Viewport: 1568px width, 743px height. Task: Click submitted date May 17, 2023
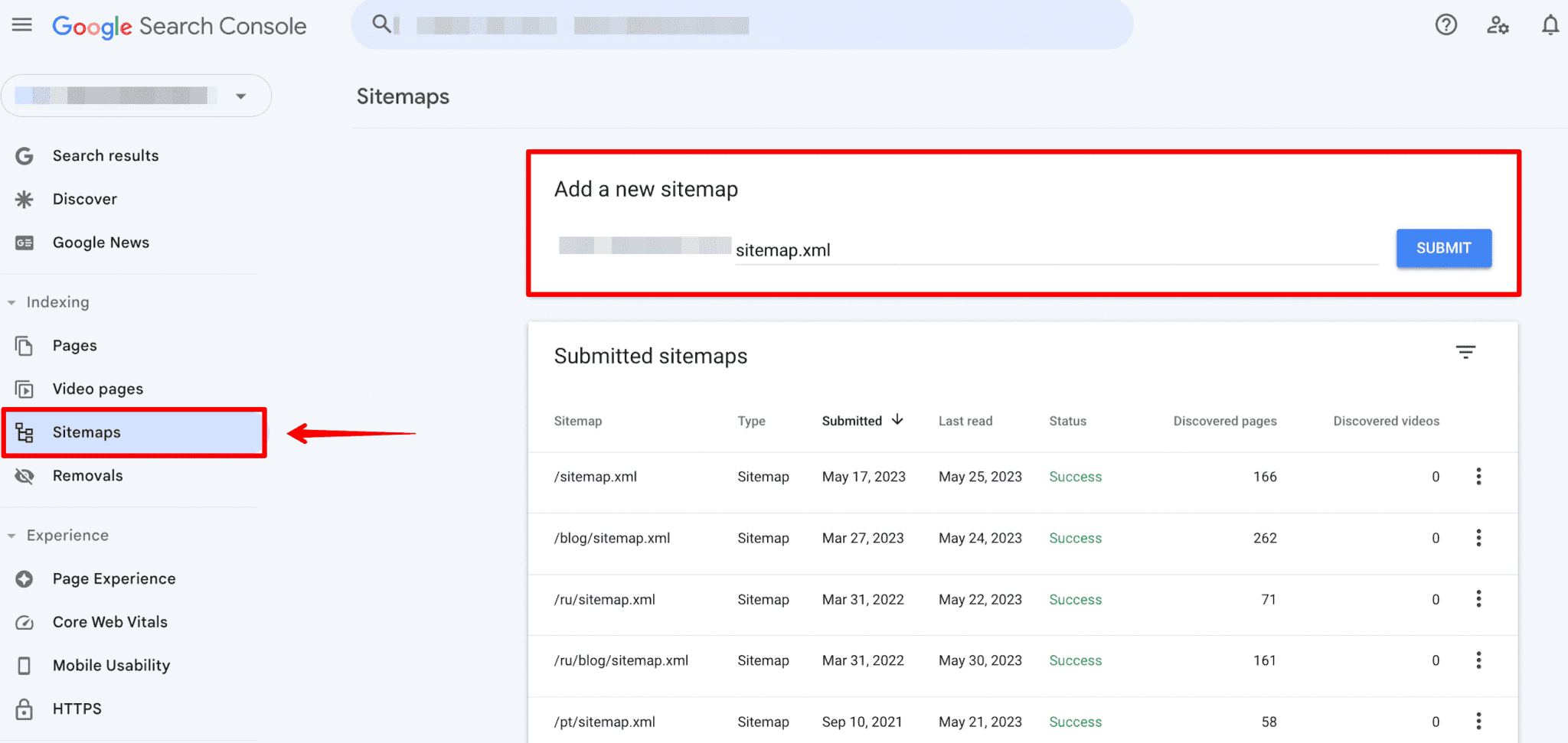pyautogui.click(x=864, y=477)
